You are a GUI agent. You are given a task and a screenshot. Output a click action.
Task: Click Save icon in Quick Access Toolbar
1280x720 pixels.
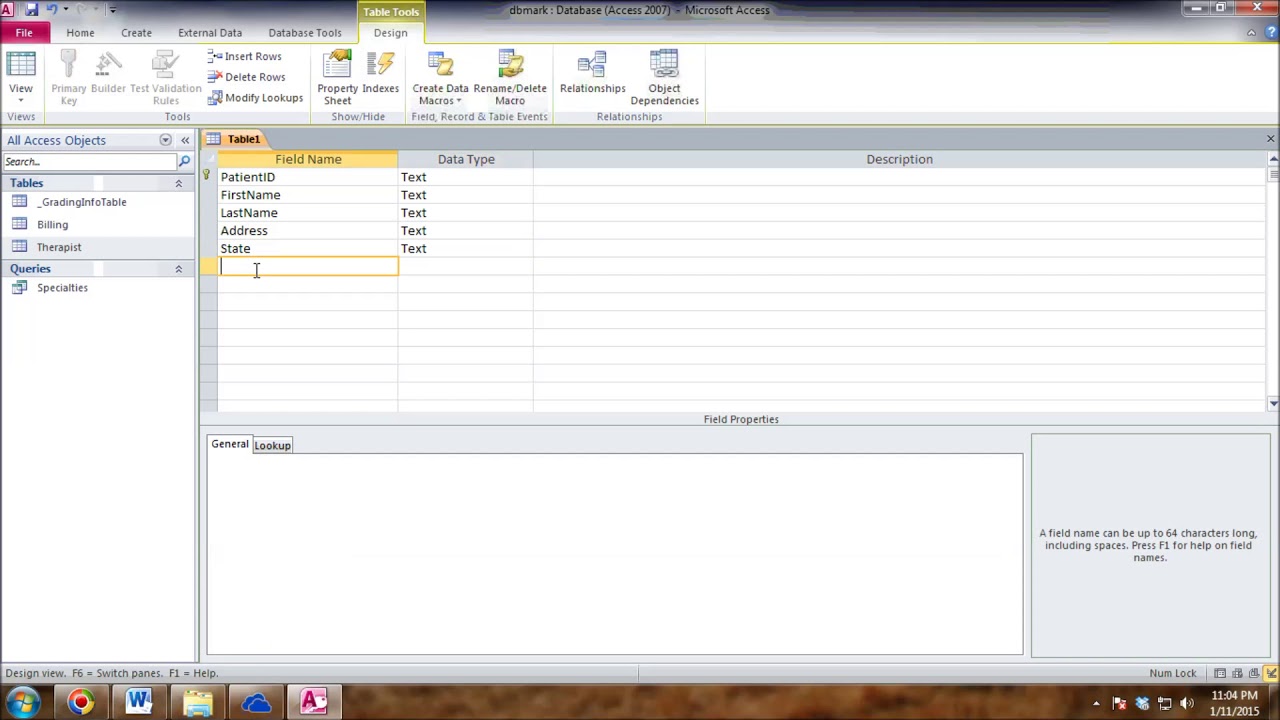[x=32, y=9]
